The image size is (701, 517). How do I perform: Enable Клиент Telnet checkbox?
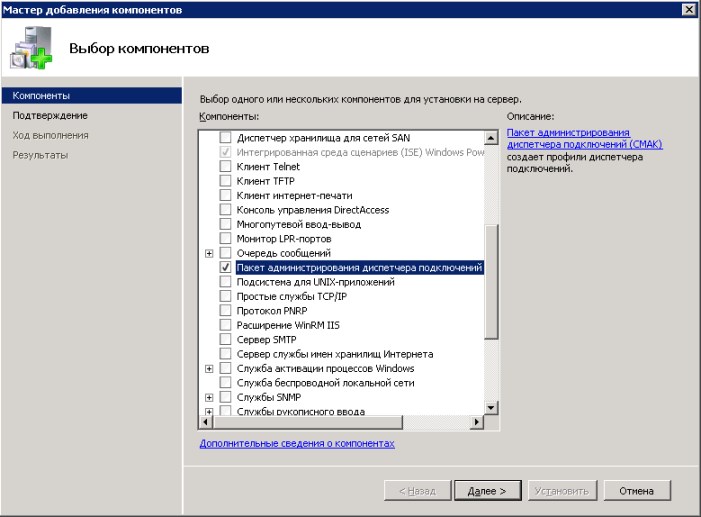tap(225, 166)
